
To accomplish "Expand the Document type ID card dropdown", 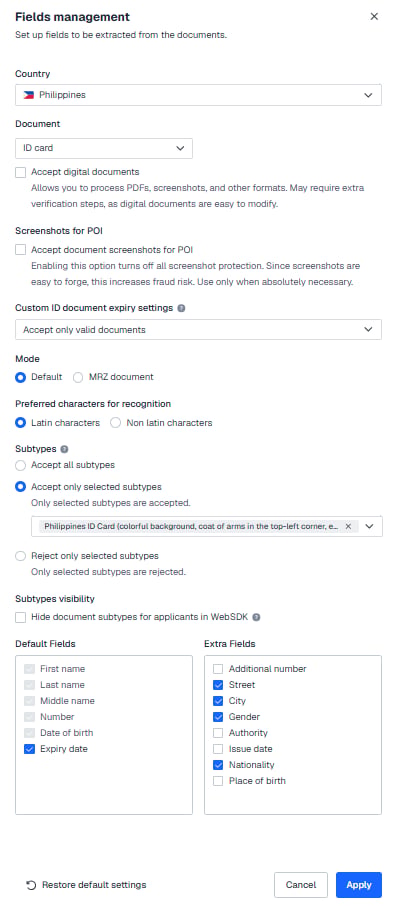I will click(104, 148).
